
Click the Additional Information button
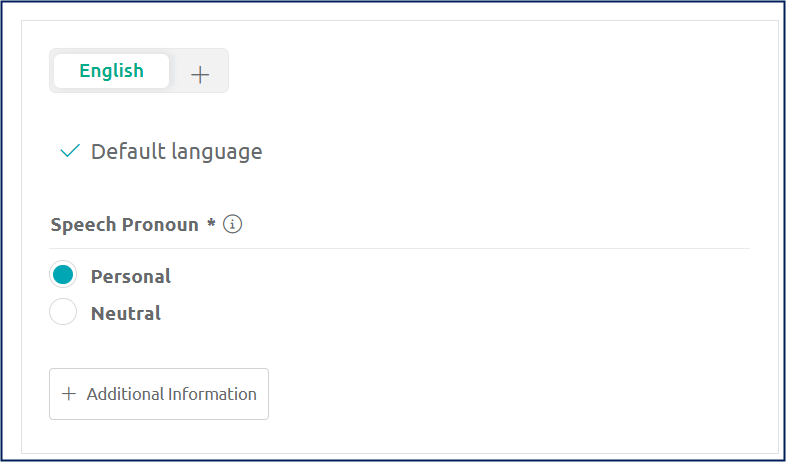click(159, 394)
